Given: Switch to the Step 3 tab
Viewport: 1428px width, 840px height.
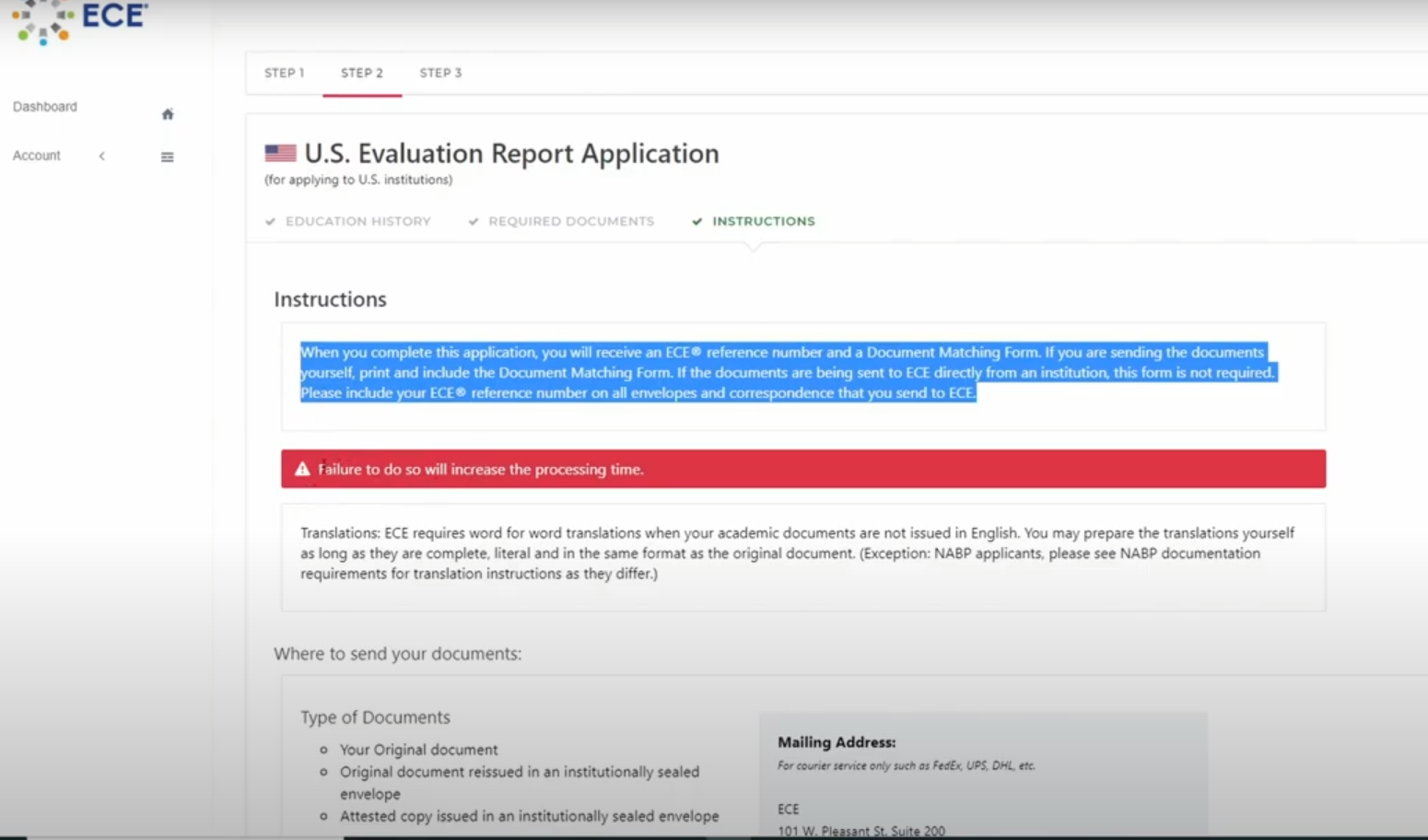Looking at the screenshot, I should (440, 73).
